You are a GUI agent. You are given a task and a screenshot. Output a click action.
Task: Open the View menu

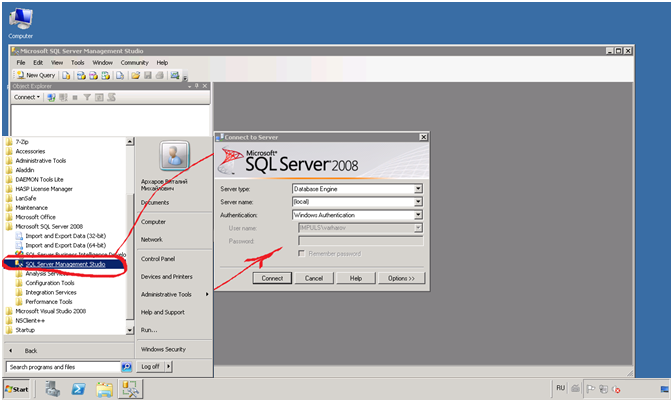click(57, 63)
